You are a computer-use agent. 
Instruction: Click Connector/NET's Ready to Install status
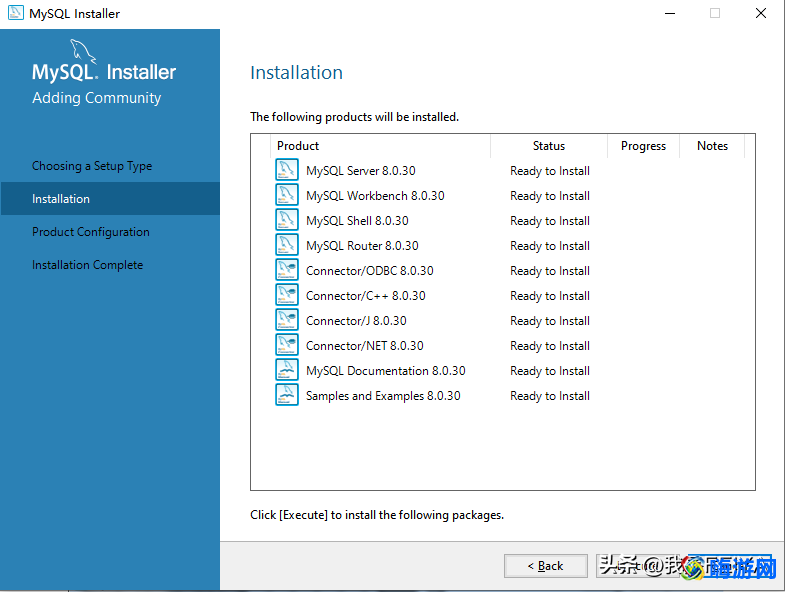(x=550, y=346)
